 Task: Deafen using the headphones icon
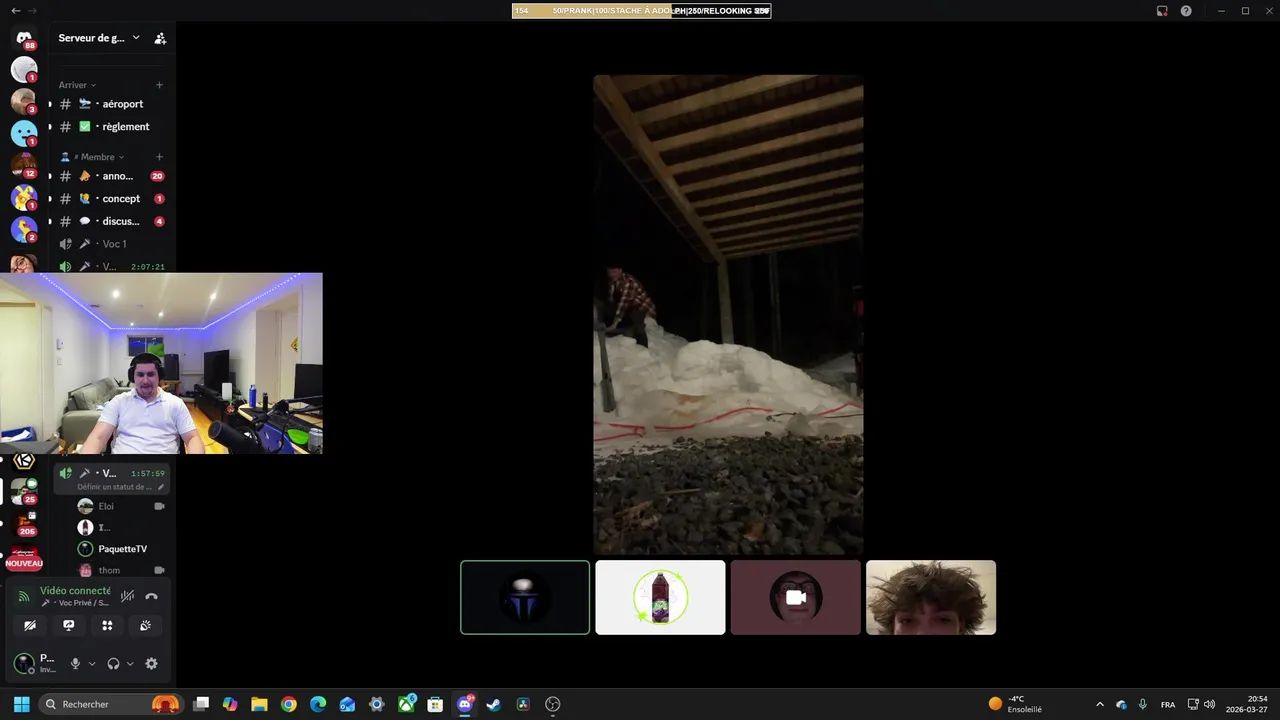(x=113, y=663)
